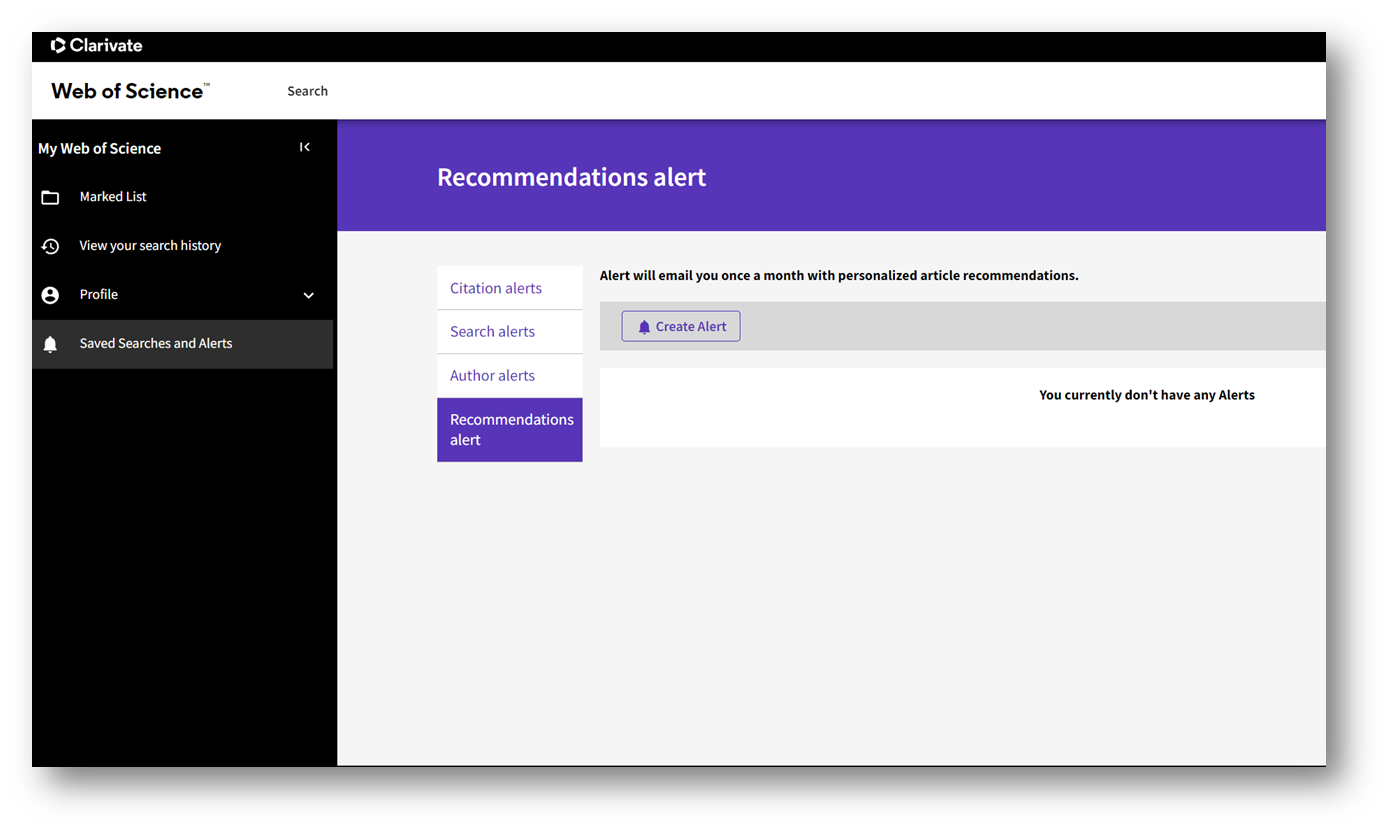Click the monthly recommendations description text
Viewport: 1391px width, 832px height.
click(x=839, y=275)
